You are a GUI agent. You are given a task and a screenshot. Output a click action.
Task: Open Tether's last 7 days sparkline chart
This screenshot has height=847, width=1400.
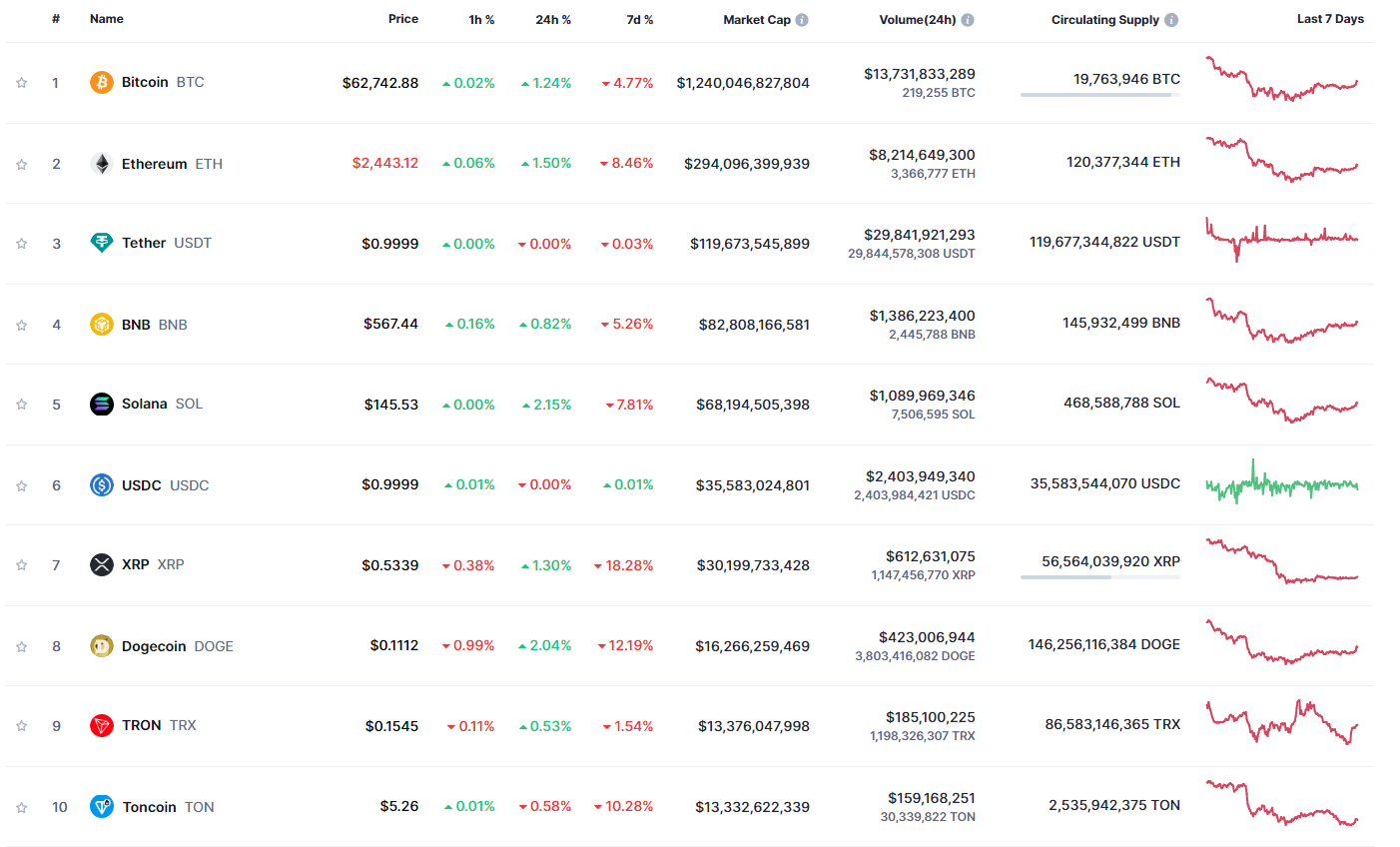click(1282, 240)
